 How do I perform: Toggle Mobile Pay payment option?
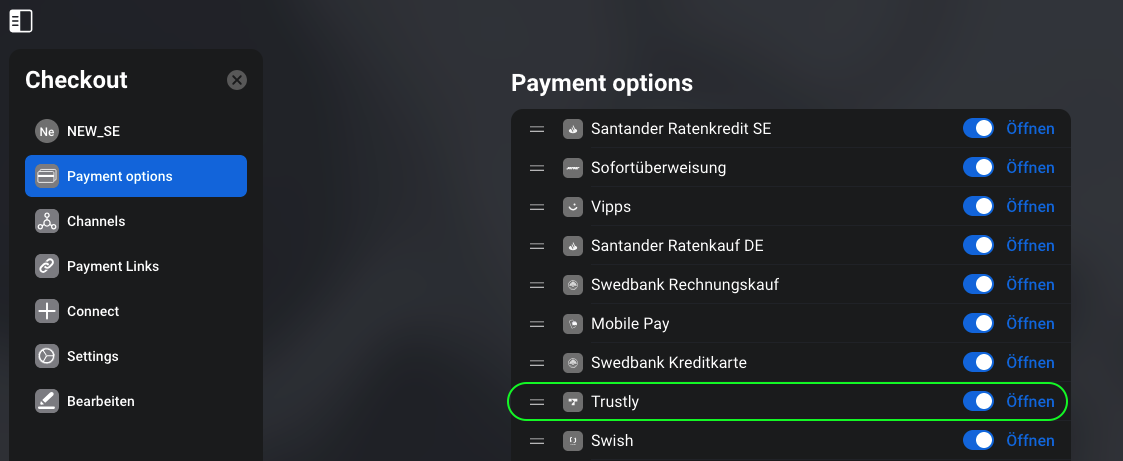pyautogui.click(x=978, y=324)
